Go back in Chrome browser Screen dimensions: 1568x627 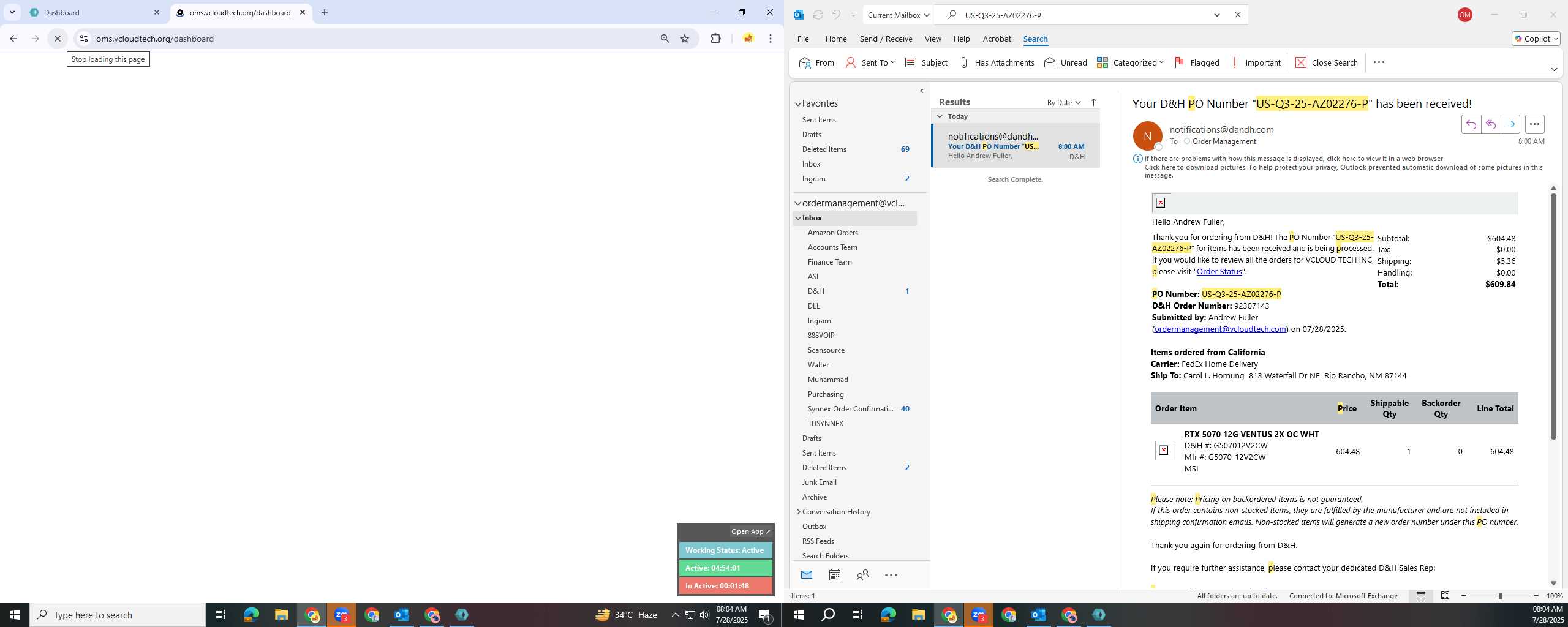pos(13,39)
